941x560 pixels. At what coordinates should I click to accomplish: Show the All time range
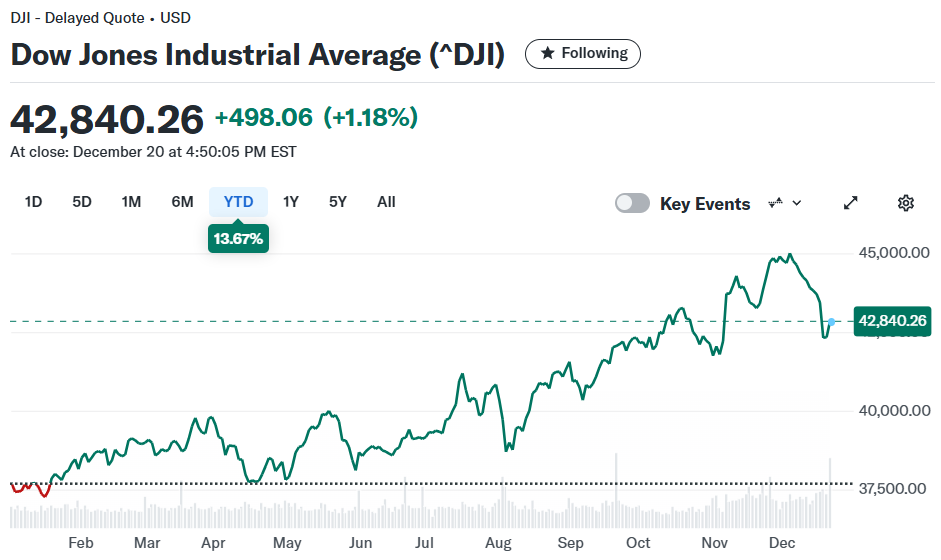click(x=386, y=202)
